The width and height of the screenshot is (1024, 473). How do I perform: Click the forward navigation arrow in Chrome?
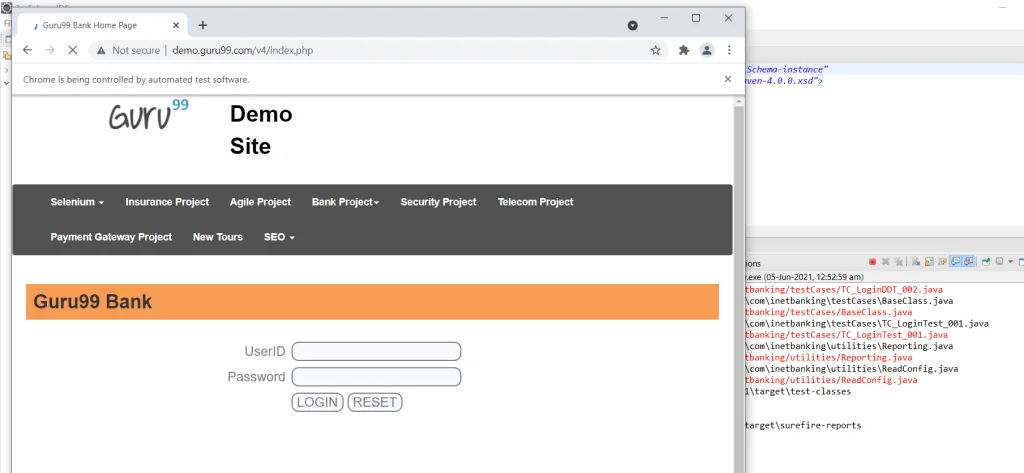coord(50,50)
